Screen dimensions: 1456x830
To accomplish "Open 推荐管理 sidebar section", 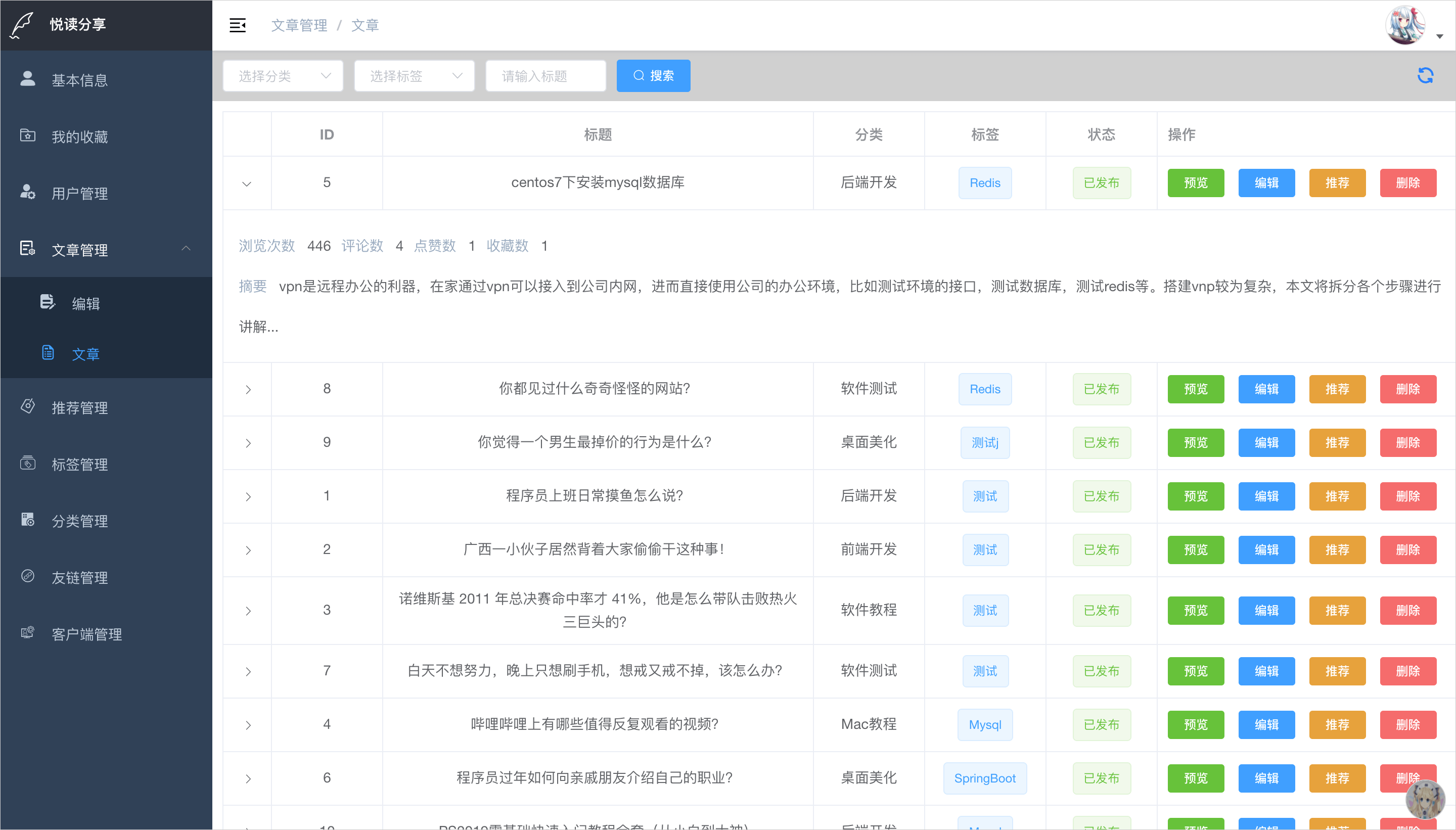I will (79, 407).
